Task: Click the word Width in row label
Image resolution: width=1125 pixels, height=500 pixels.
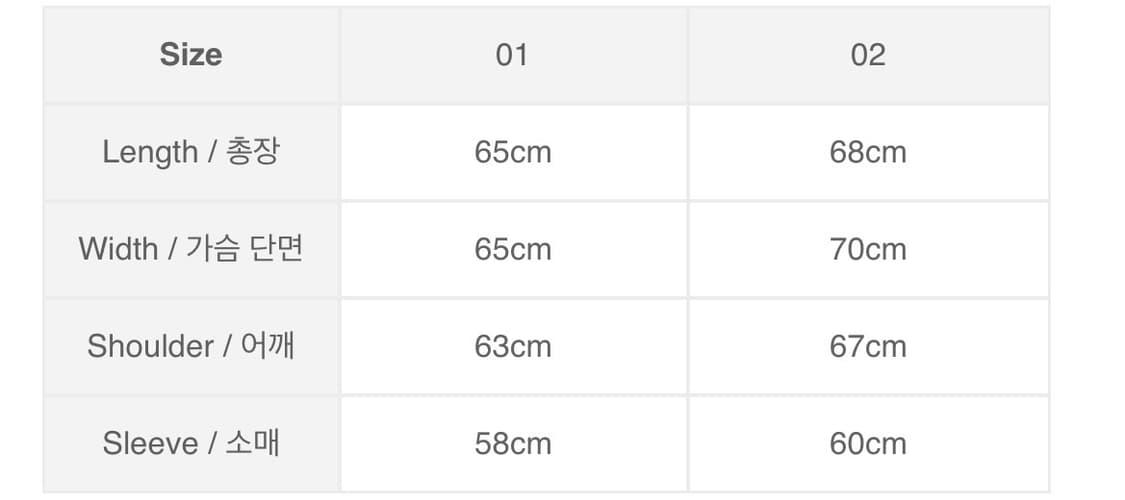Action: pyautogui.click(x=118, y=248)
